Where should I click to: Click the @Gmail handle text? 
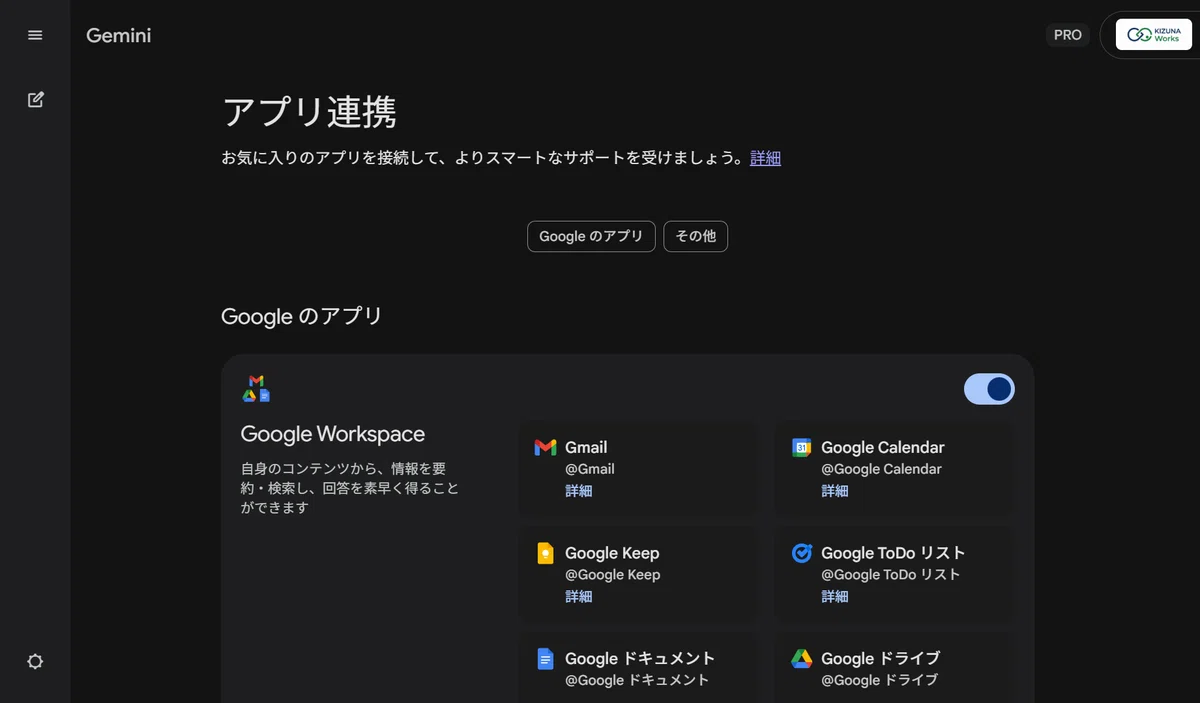click(590, 469)
